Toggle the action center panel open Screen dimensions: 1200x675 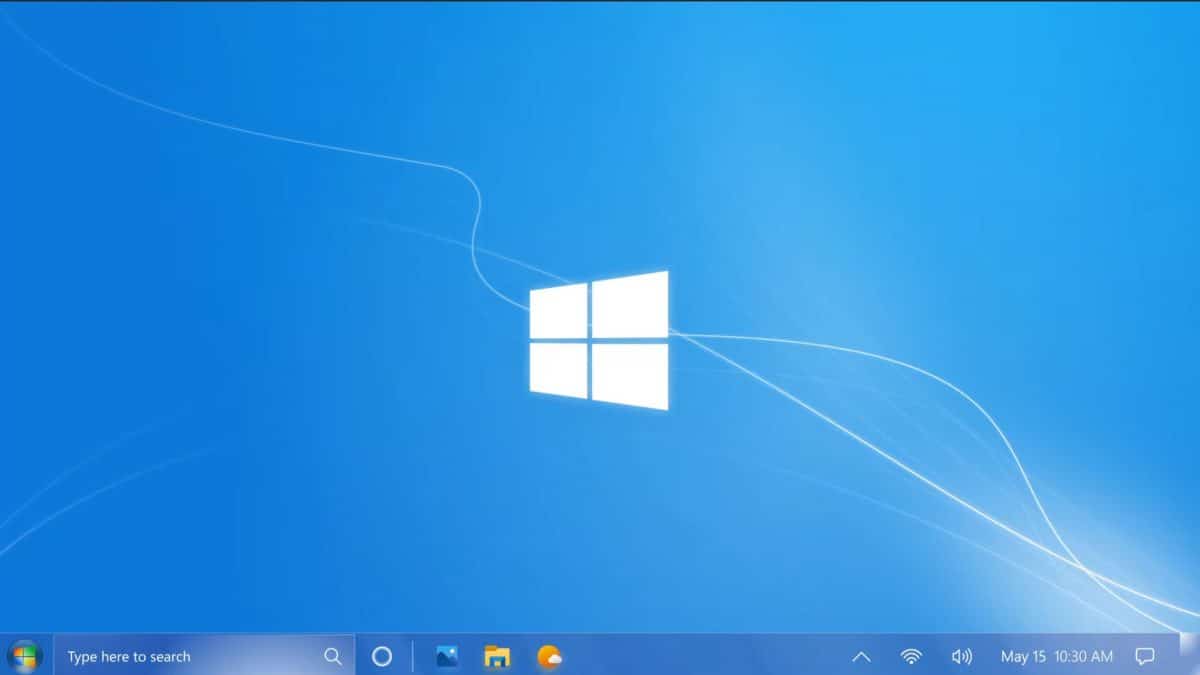coord(1146,657)
